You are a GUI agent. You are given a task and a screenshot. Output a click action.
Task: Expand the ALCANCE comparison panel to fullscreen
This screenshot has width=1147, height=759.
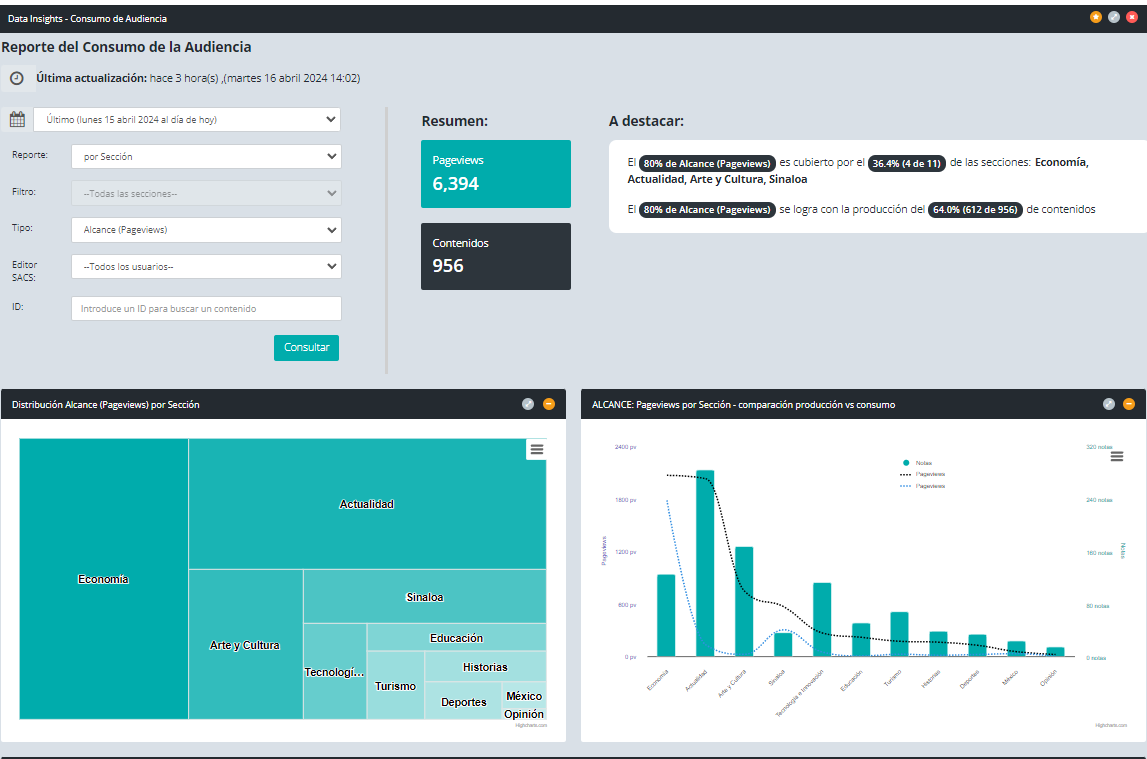pyautogui.click(x=1108, y=404)
